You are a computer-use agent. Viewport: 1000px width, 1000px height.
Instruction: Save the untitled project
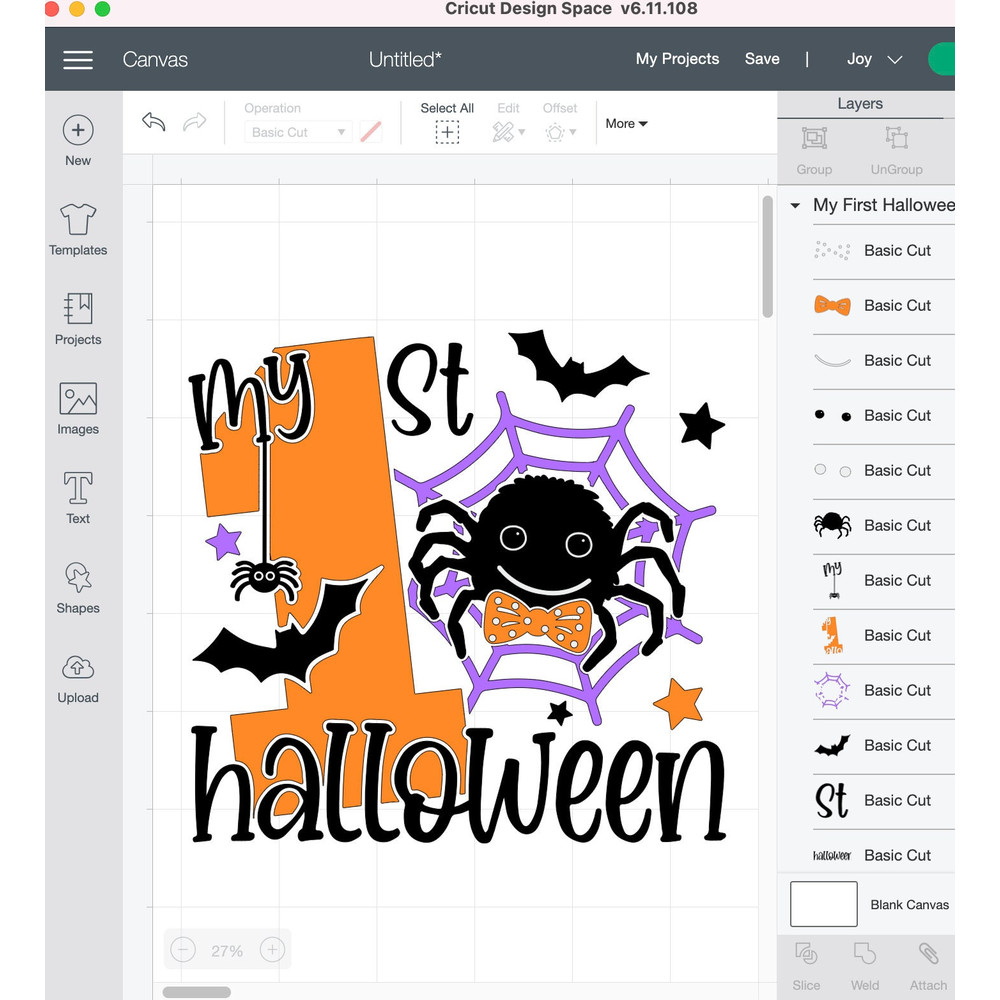[762, 59]
